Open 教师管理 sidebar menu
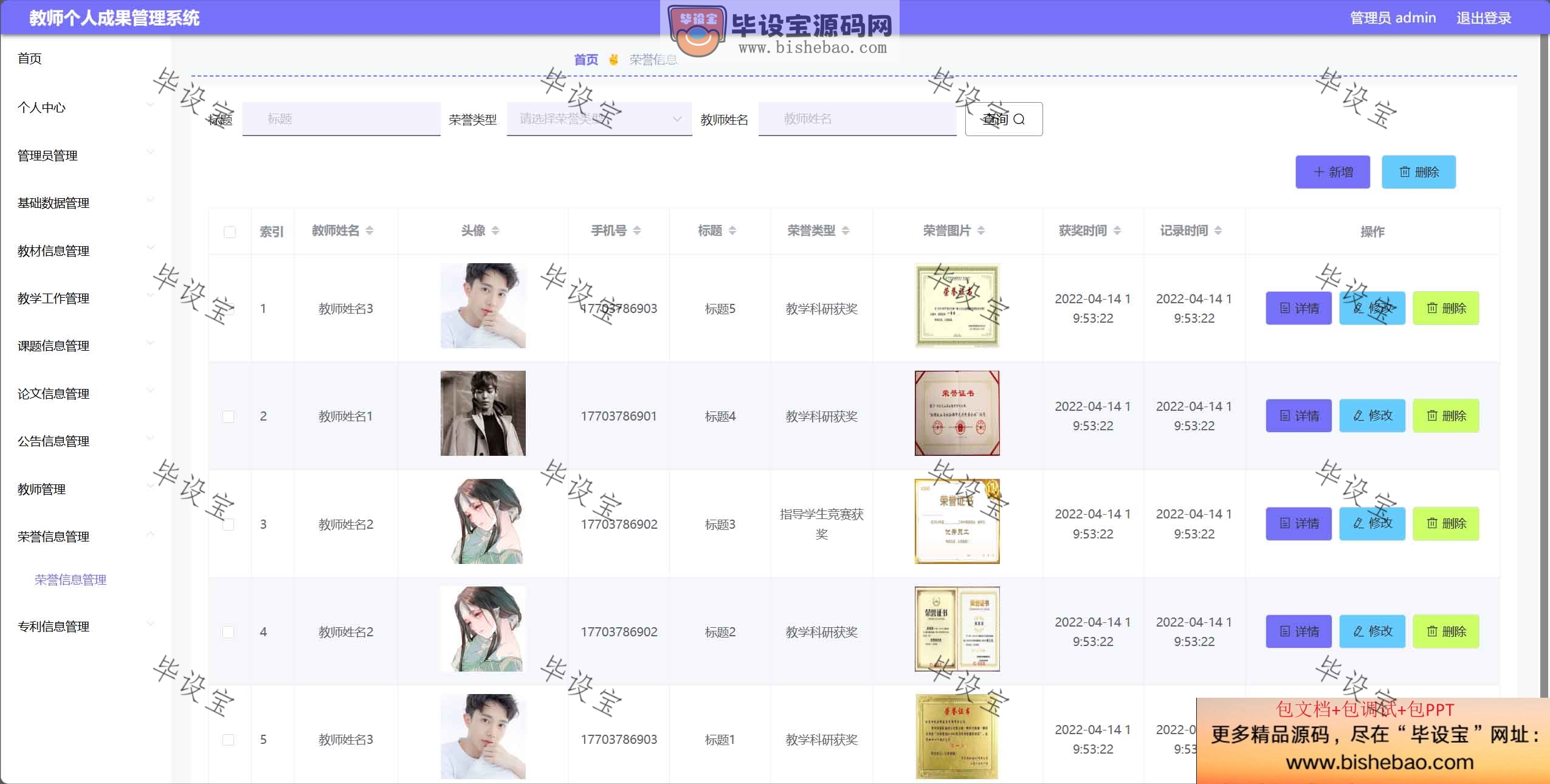Screen dimensions: 1550x784 tap(85, 489)
